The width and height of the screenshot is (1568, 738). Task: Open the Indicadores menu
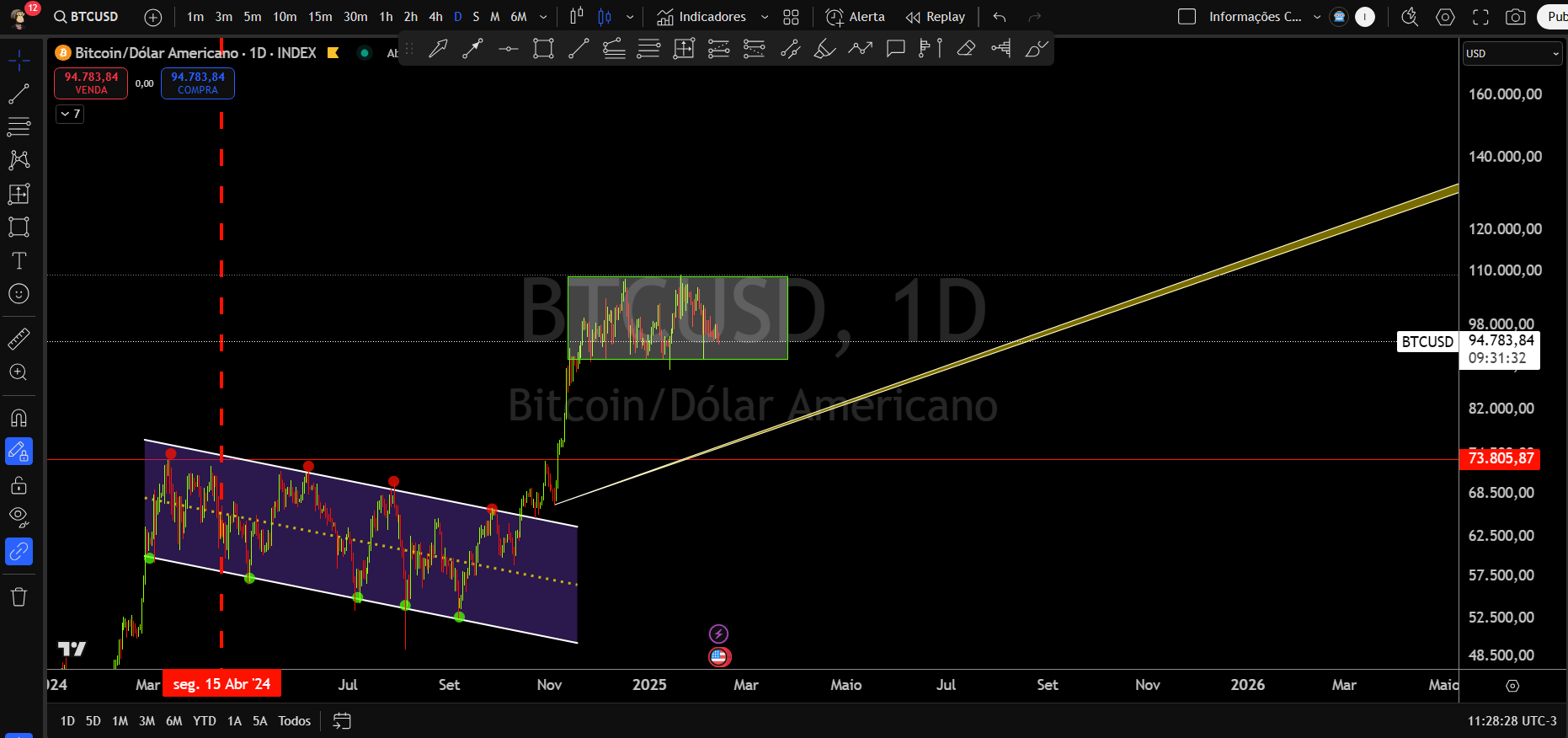tap(701, 17)
